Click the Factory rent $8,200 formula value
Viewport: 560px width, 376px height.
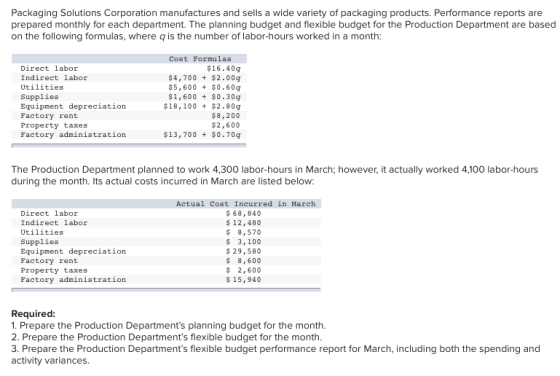[226, 116]
